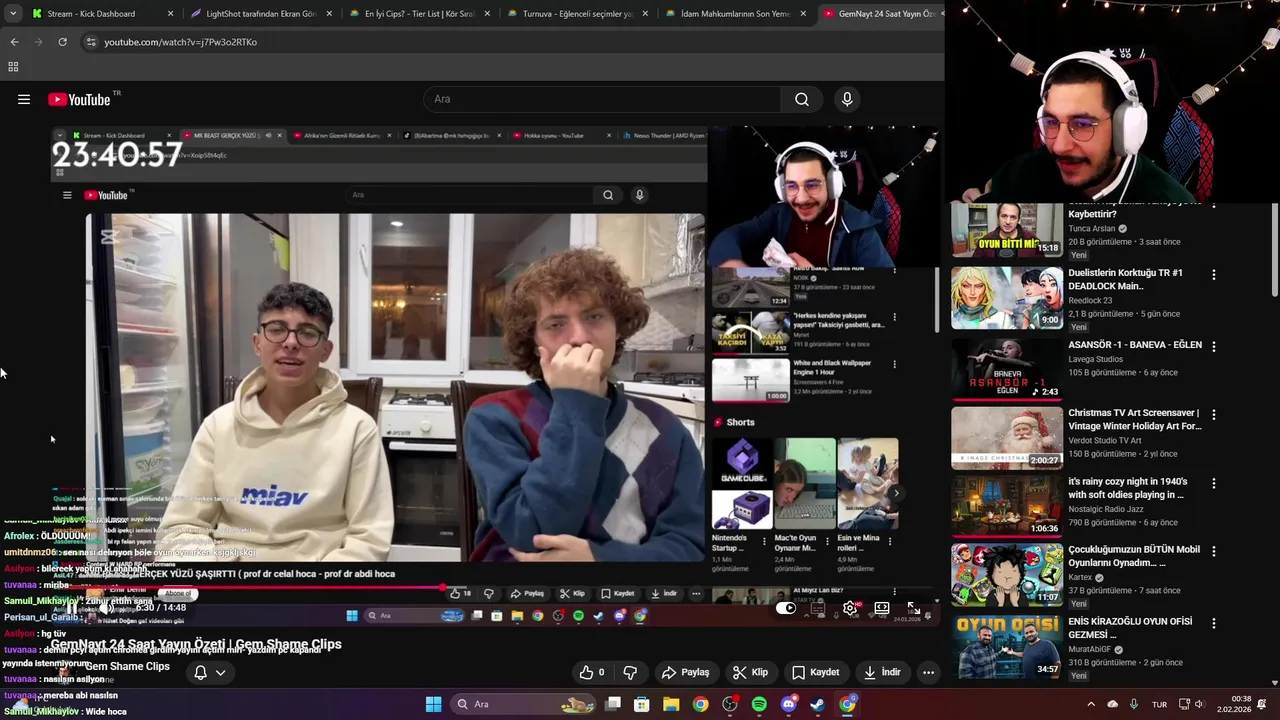
Task: Save the video with Kaydet
Action: tap(816, 672)
